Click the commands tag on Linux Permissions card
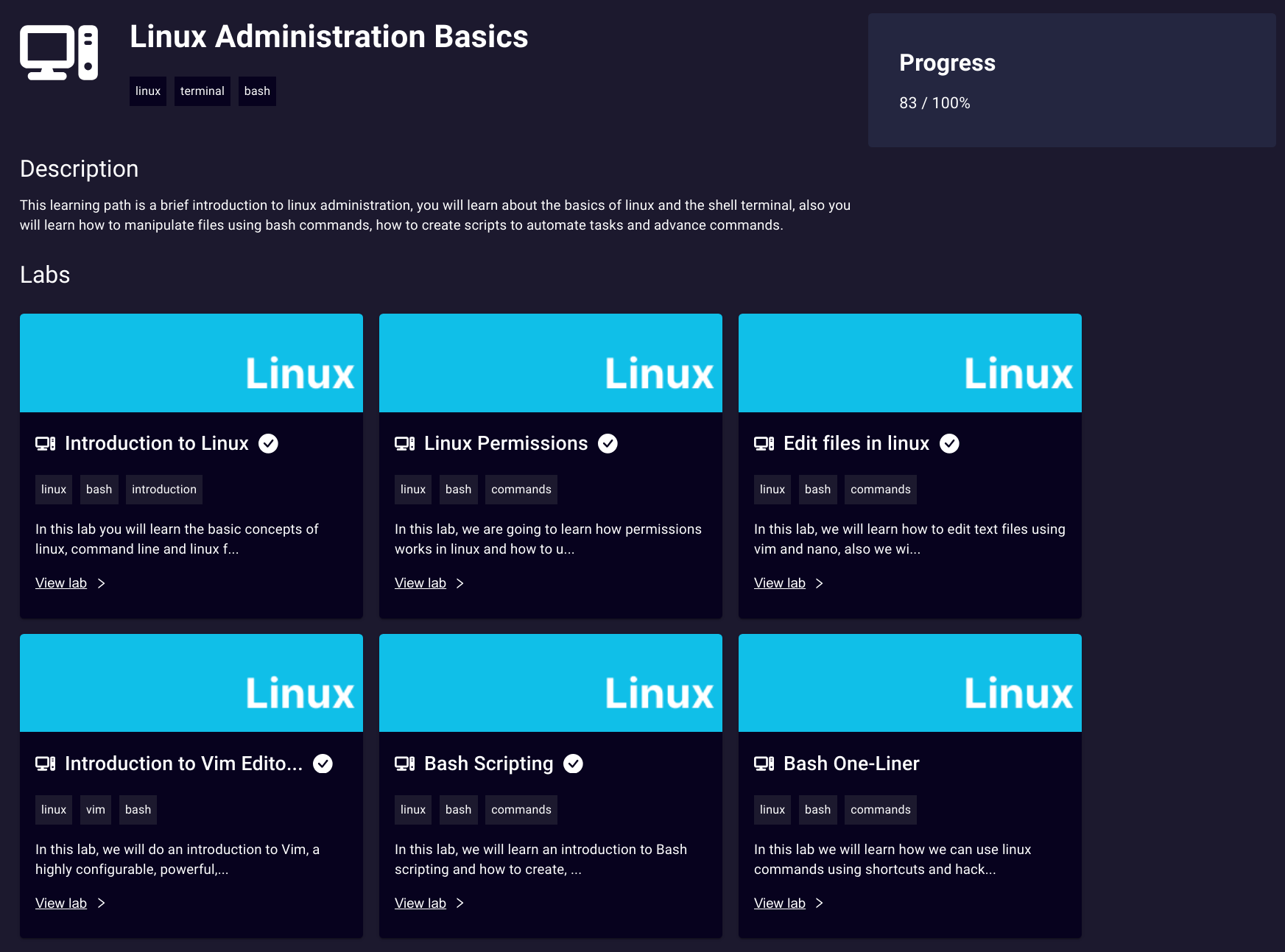This screenshot has width=1285, height=952. click(521, 490)
